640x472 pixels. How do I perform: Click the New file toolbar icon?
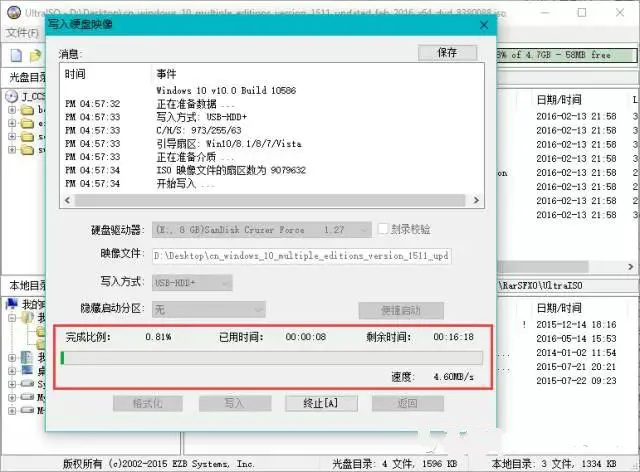16,55
